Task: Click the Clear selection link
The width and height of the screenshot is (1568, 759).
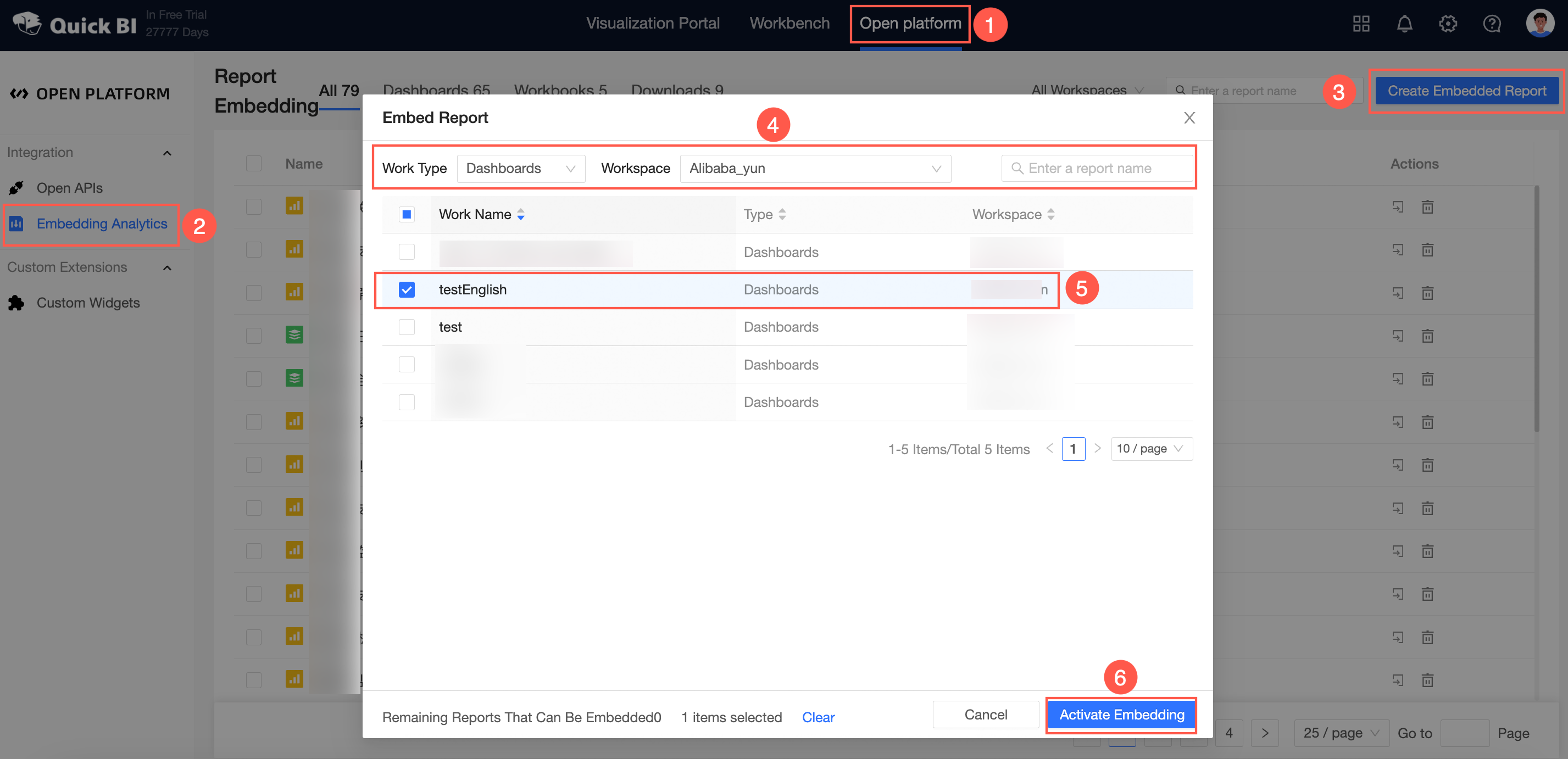Action: coord(818,718)
